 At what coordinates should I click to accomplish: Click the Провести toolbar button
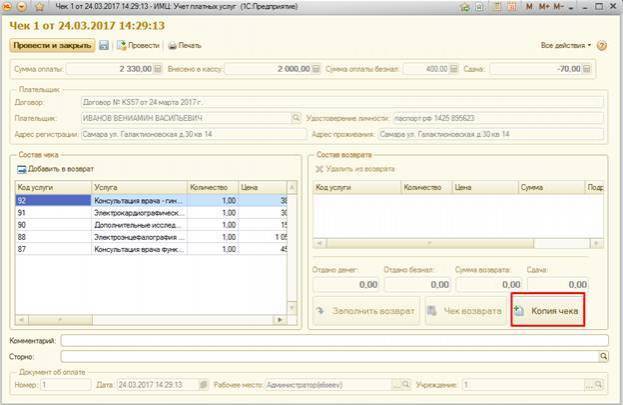coord(138,46)
